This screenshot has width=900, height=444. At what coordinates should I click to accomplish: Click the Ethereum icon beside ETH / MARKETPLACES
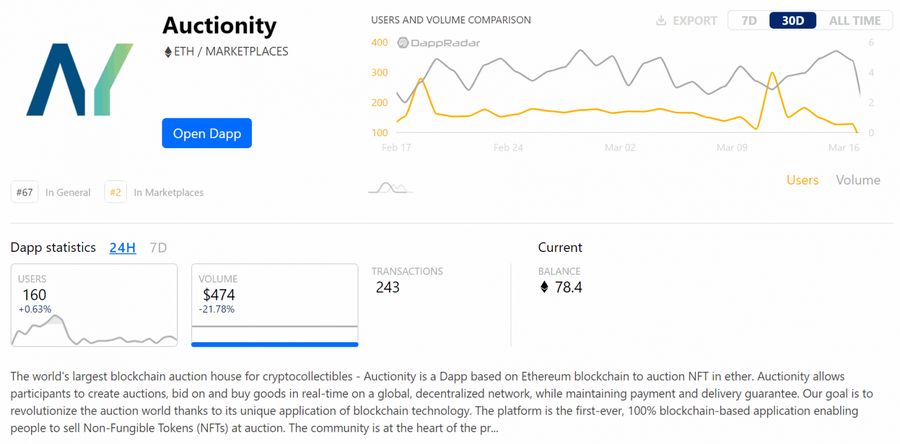tap(168, 52)
